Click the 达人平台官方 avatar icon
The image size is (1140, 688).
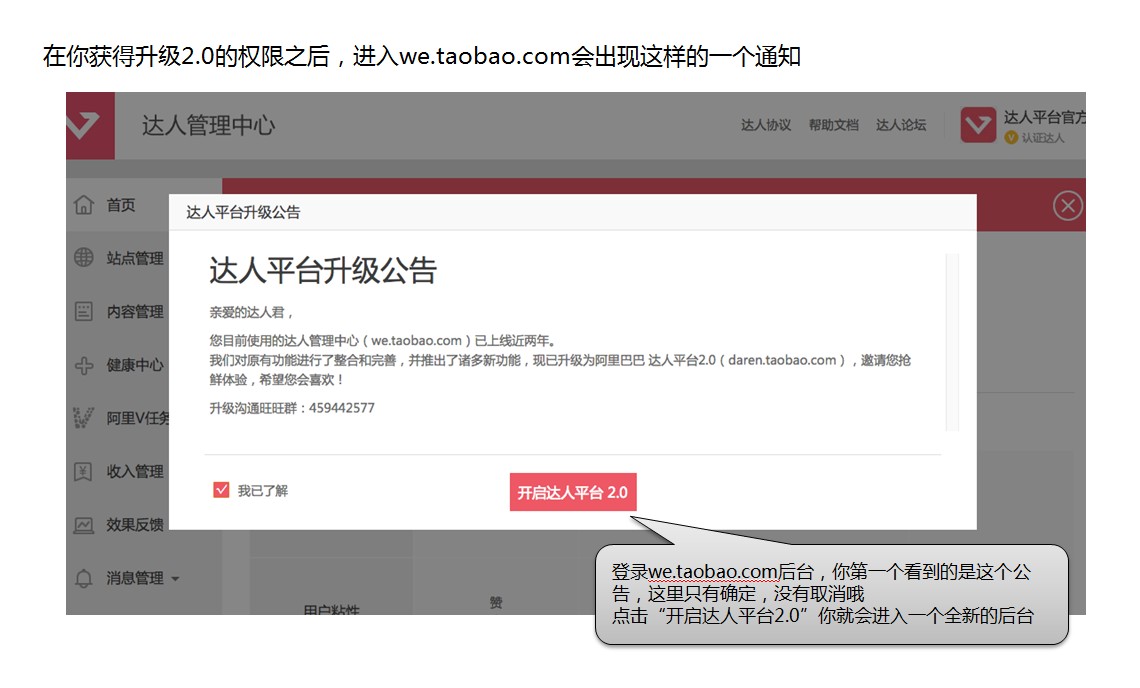coord(978,125)
